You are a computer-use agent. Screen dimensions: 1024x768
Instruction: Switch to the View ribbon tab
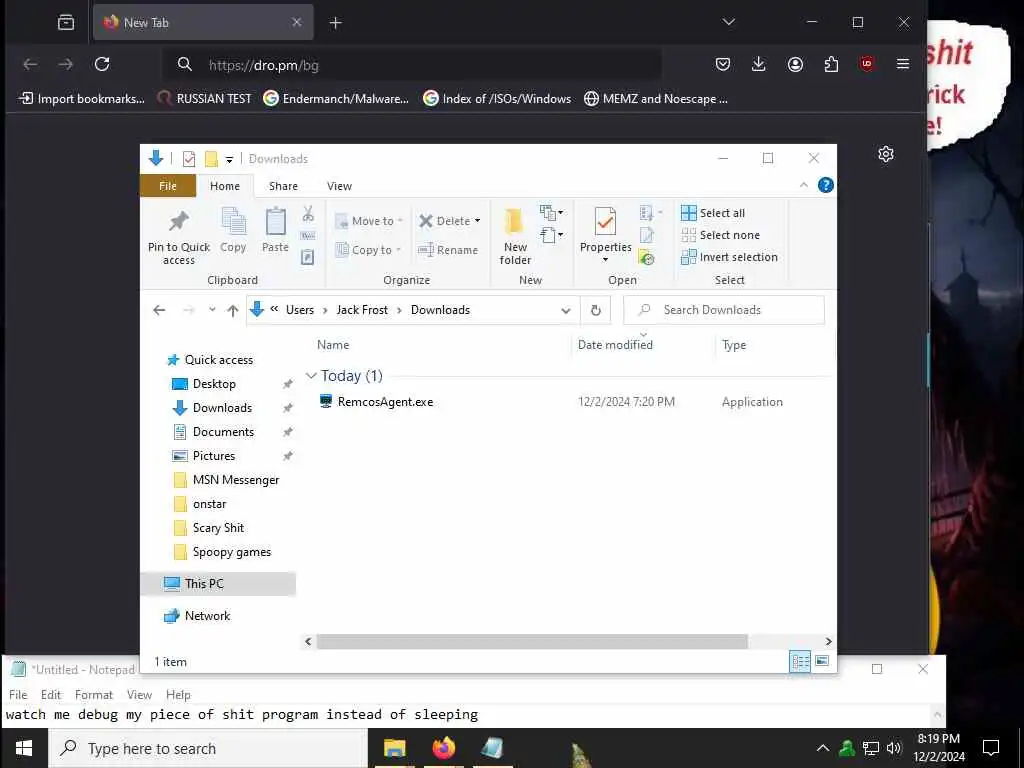pyautogui.click(x=339, y=186)
